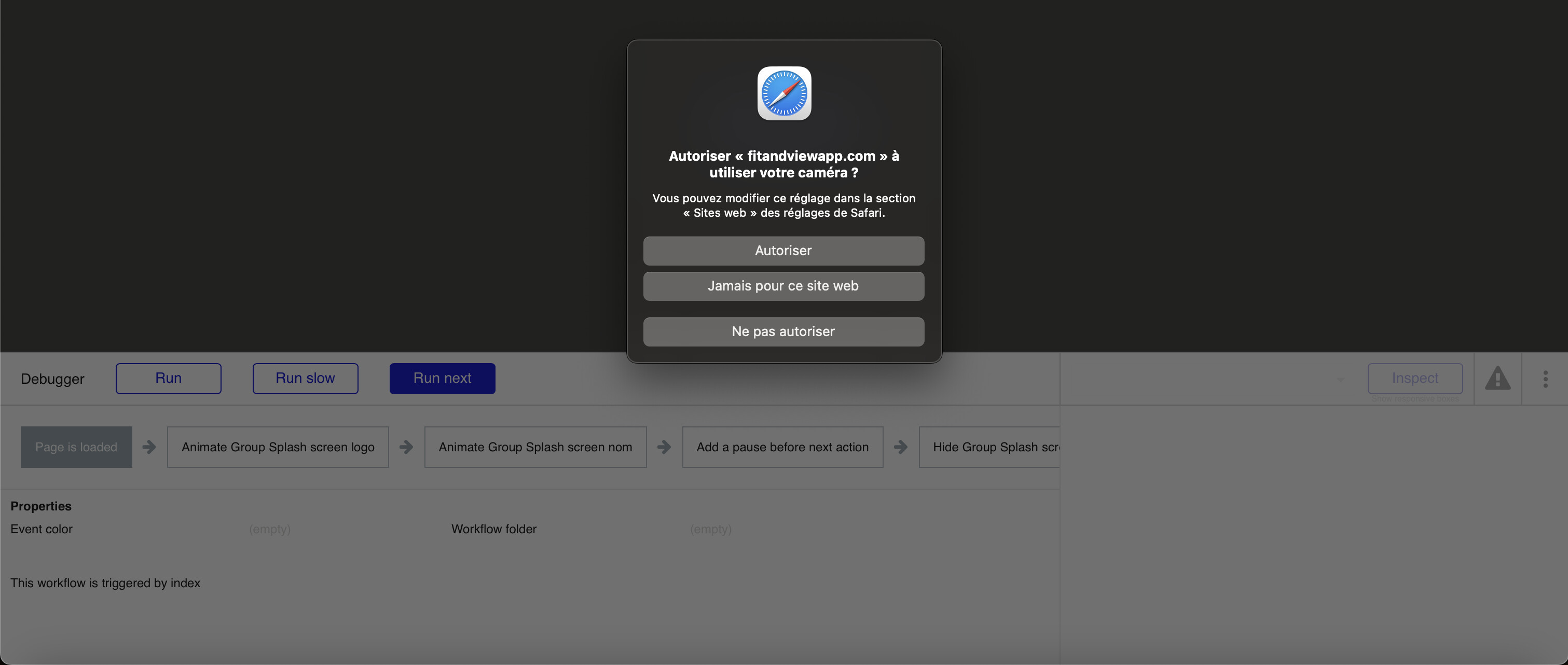Click the Inspect button

click(1414, 379)
